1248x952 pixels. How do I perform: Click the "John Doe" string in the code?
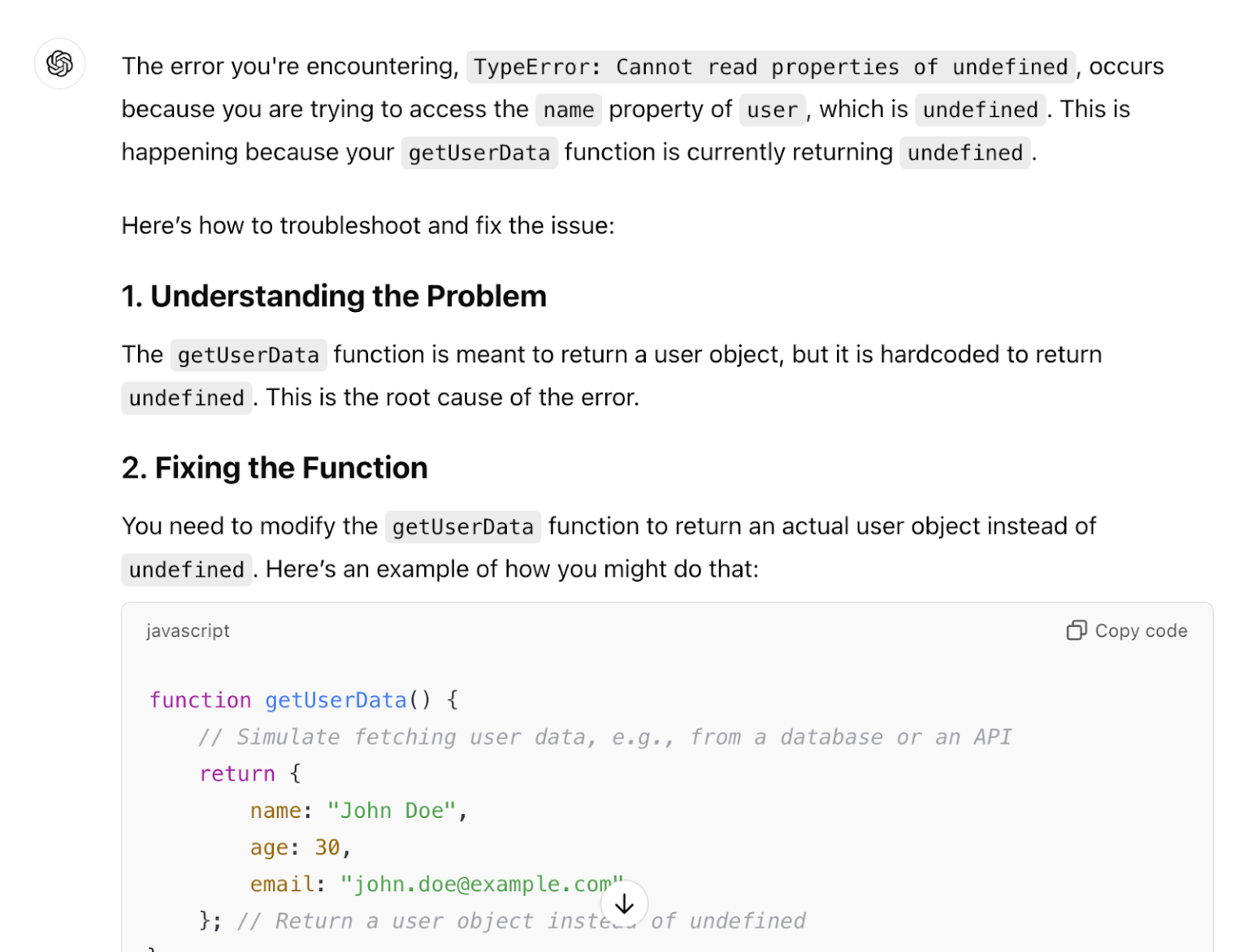pos(392,811)
